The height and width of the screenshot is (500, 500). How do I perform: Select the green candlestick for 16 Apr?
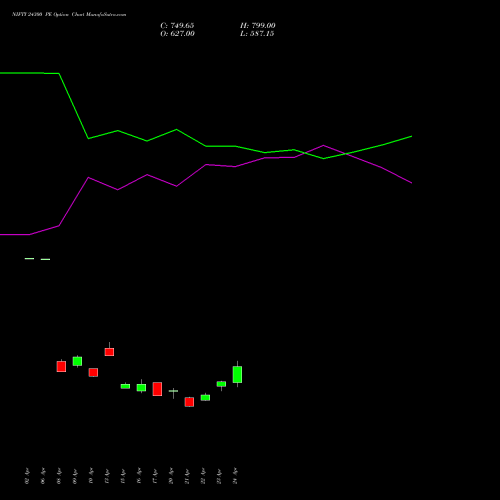(x=141, y=387)
